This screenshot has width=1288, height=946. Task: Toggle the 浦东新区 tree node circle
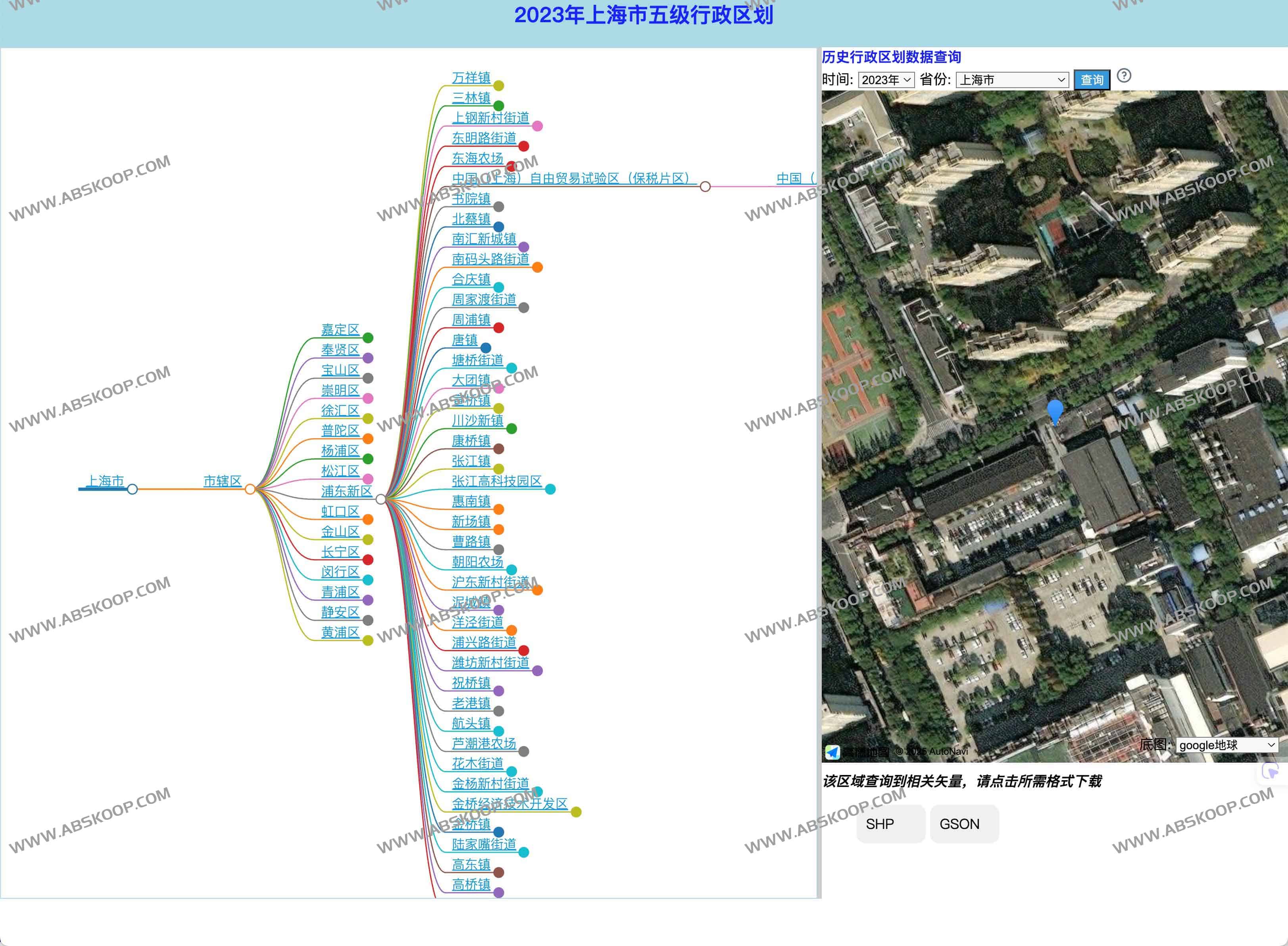tap(381, 499)
